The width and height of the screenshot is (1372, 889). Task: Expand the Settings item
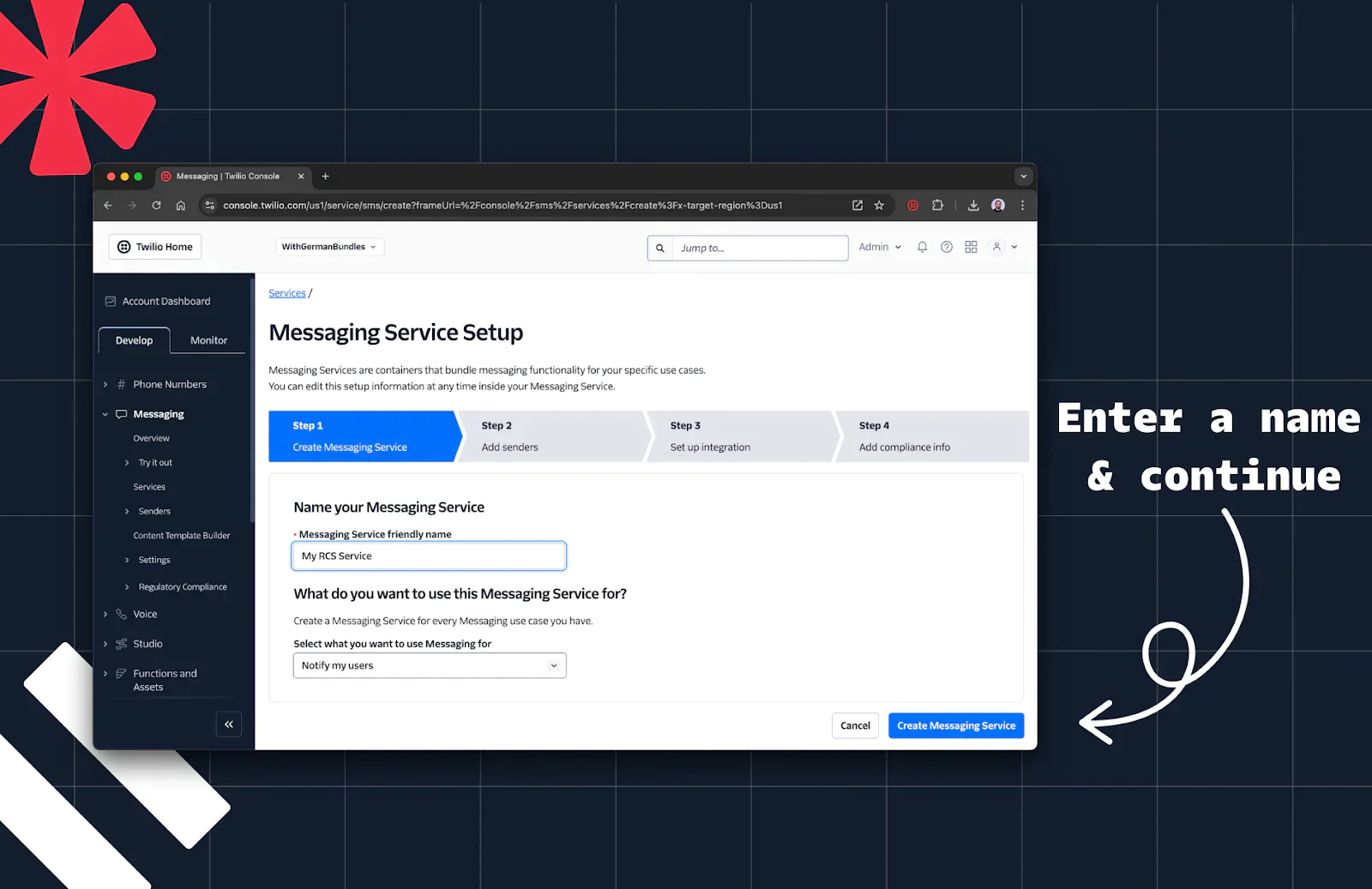click(128, 561)
